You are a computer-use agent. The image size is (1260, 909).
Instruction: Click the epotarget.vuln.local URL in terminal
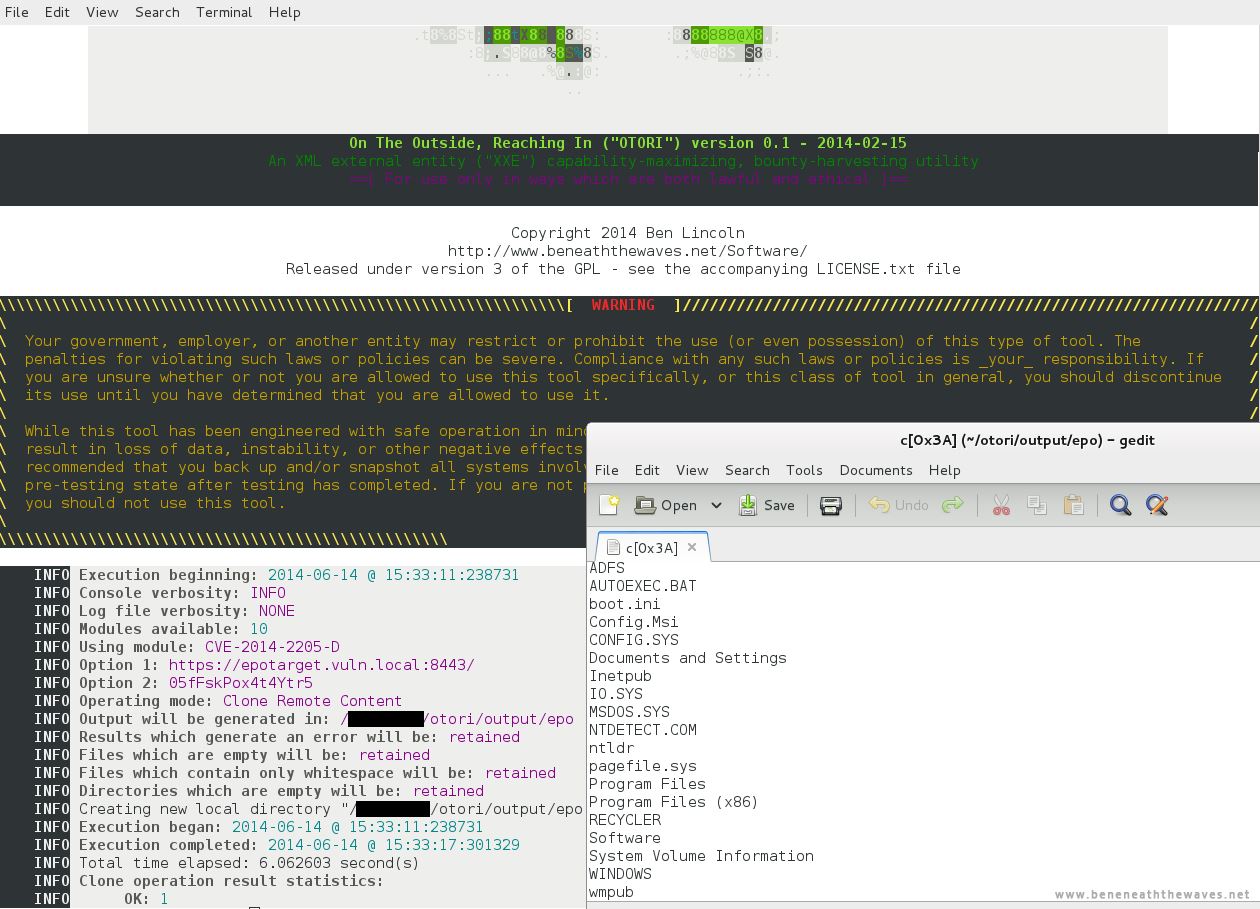(x=322, y=665)
